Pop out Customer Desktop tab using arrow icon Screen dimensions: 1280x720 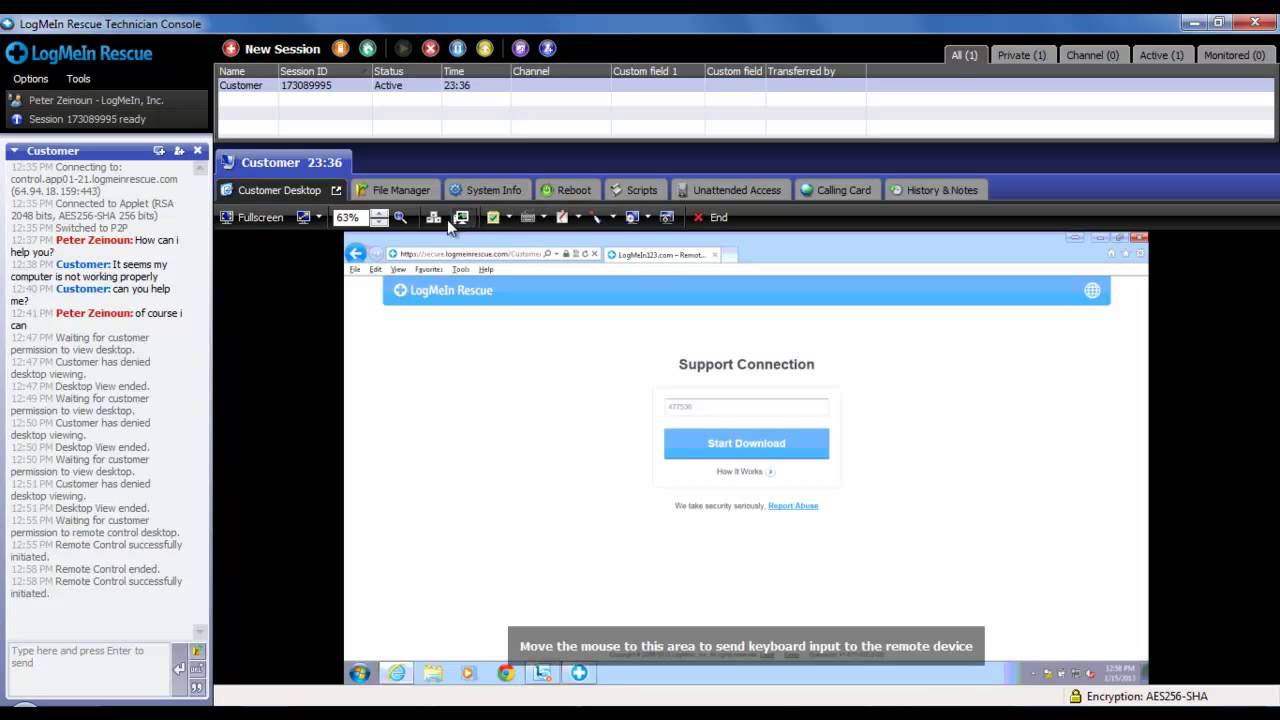336,190
